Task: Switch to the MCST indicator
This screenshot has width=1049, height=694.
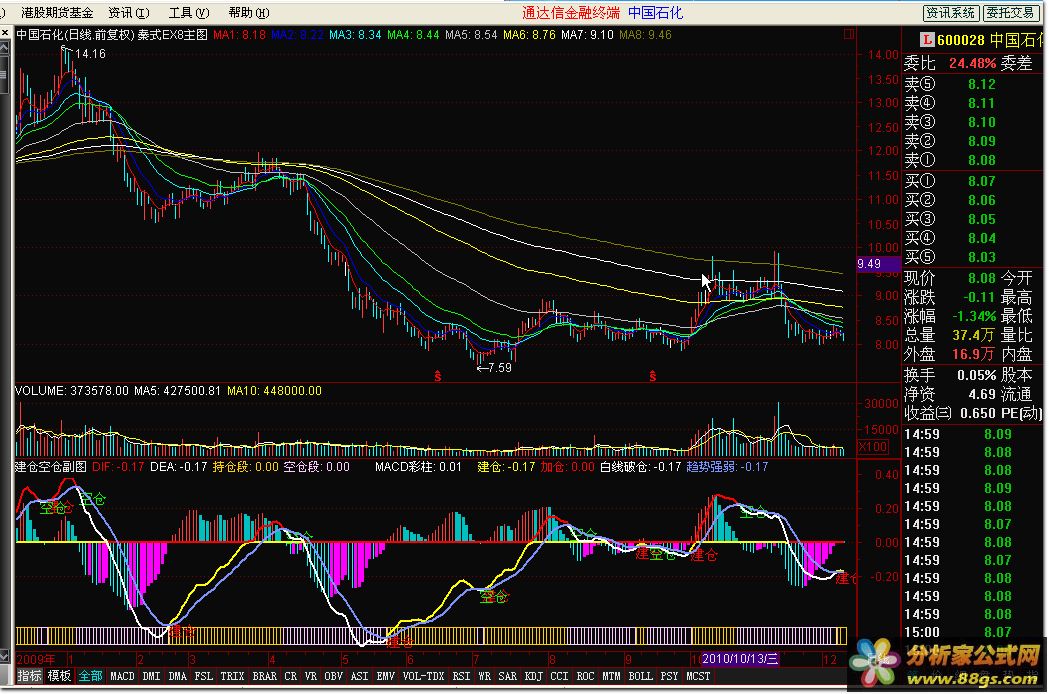Action: [698, 677]
